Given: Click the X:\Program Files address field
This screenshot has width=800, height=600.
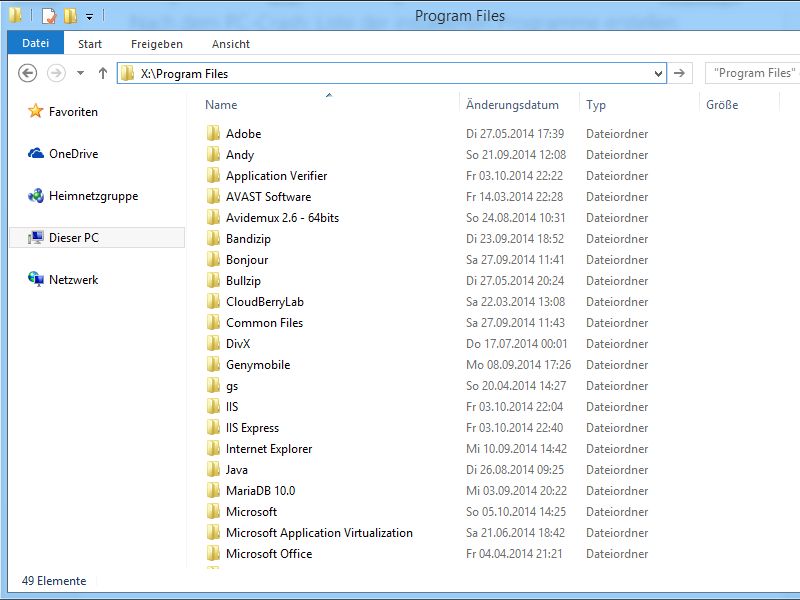Looking at the screenshot, I should [x=392, y=73].
